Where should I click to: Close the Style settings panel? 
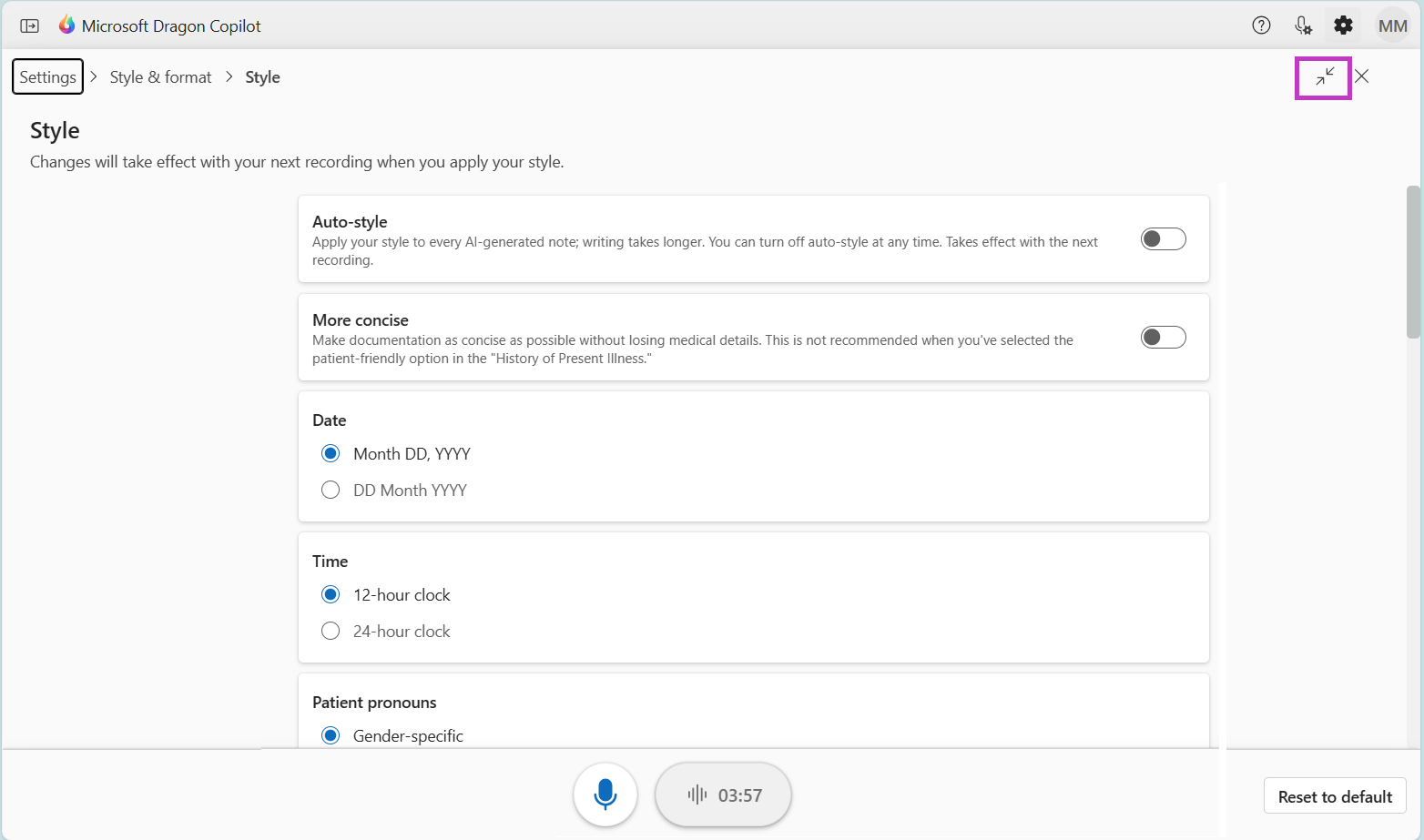click(1361, 76)
